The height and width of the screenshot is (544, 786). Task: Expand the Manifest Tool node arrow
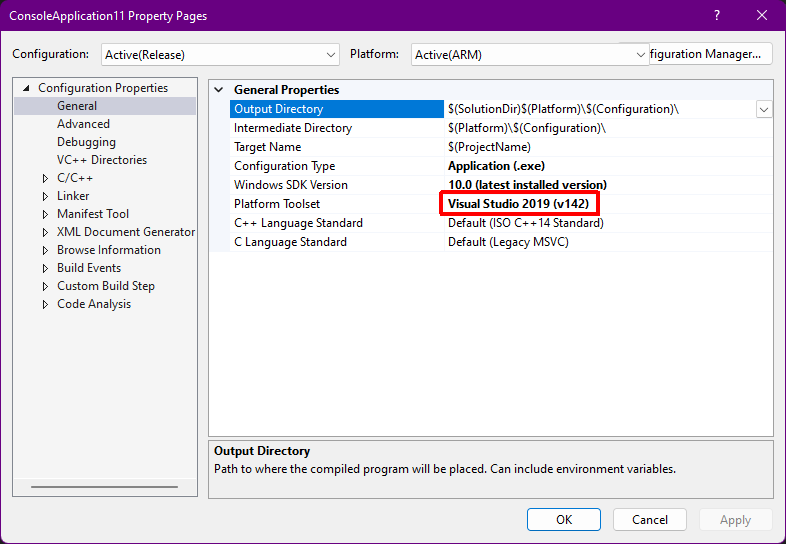coord(46,215)
